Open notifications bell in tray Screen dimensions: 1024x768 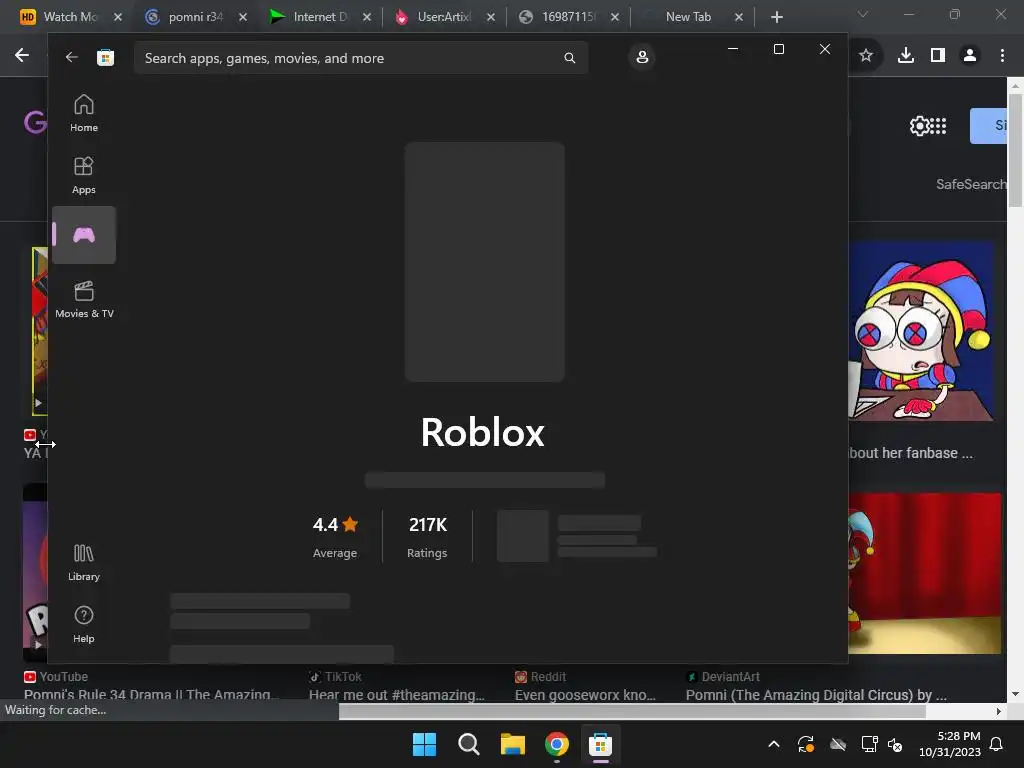click(997, 744)
